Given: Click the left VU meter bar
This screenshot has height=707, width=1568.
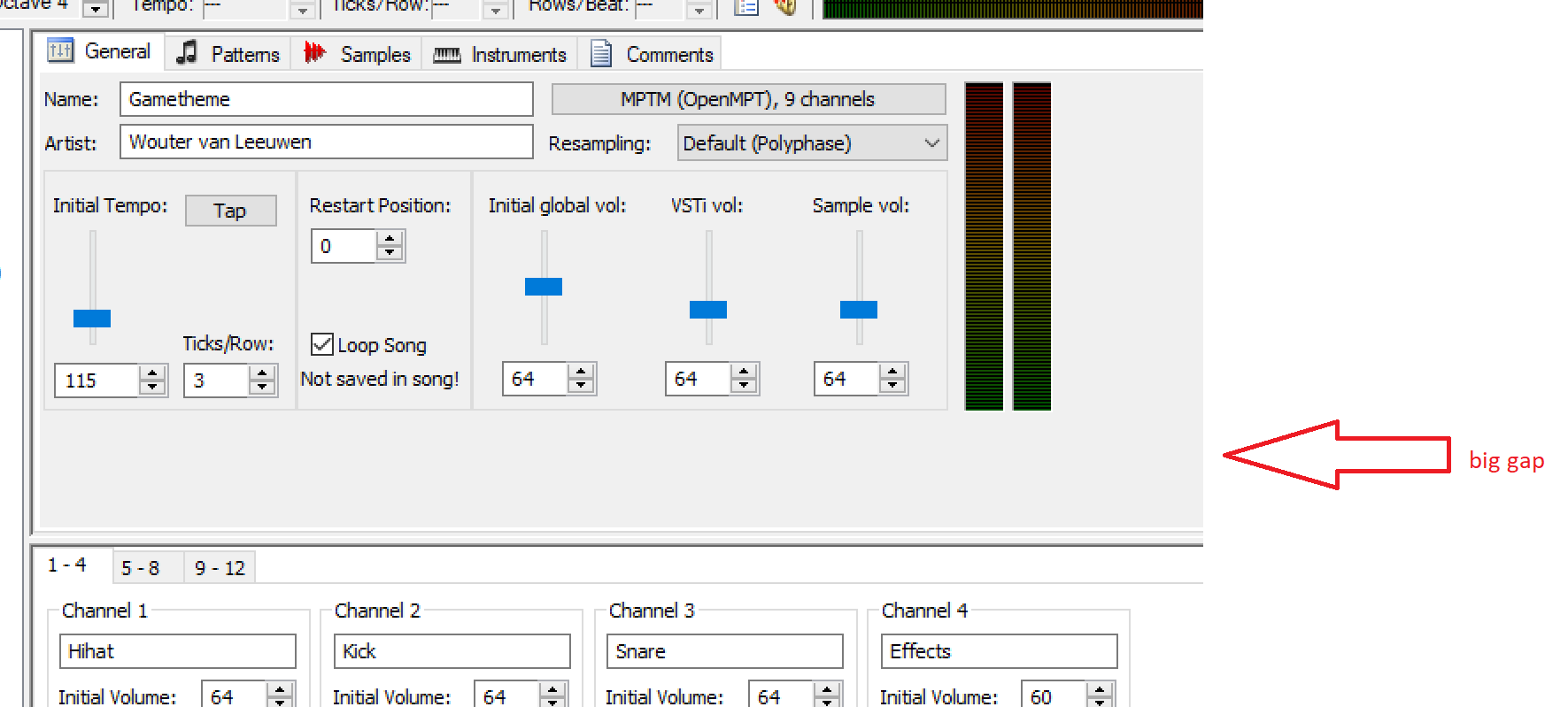Looking at the screenshot, I should pyautogui.click(x=984, y=246).
